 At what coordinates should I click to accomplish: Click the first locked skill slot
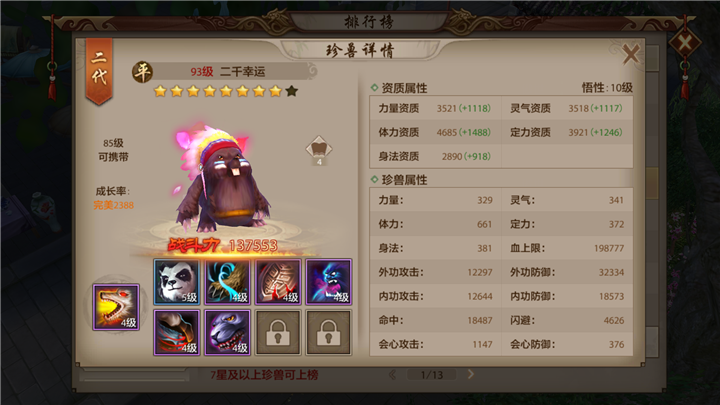tap(278, 332)
